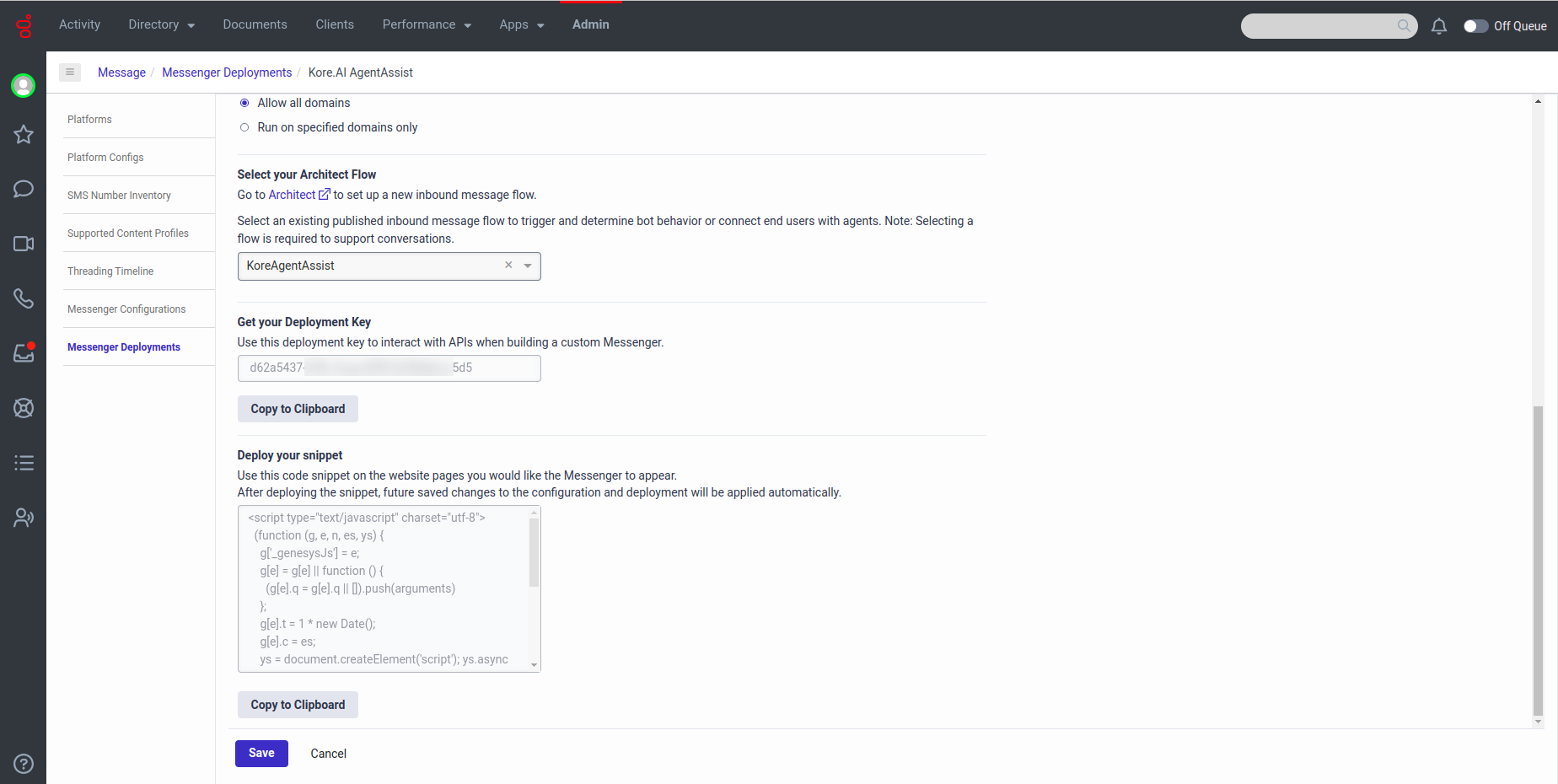Expand the KoreAgentAssist flow dropdown arrow
The width and height of the screenshot is (1558, 784).
[x=528, y=266]
